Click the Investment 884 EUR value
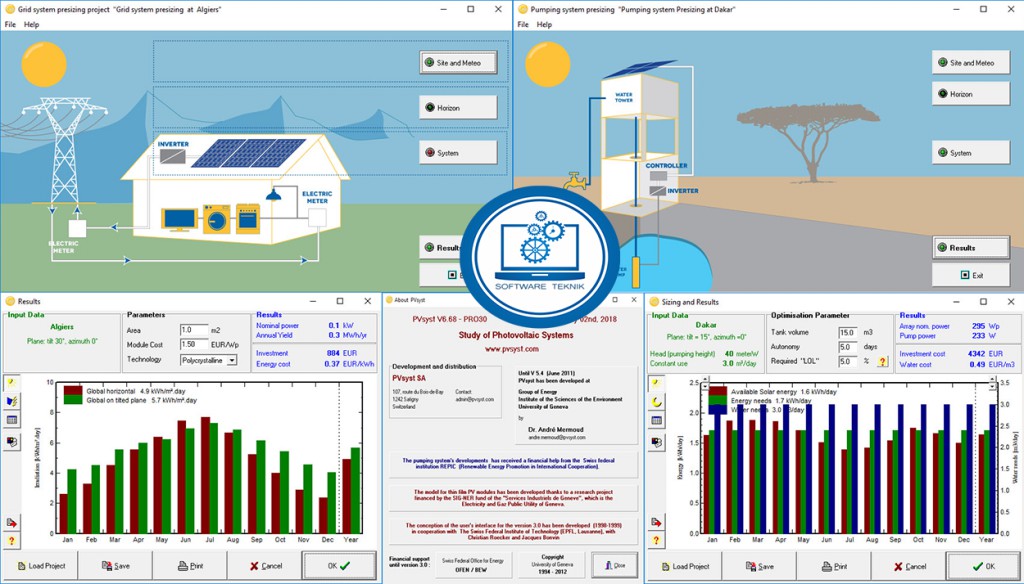This screenshot has width=1024, height=584. (342, 353)
